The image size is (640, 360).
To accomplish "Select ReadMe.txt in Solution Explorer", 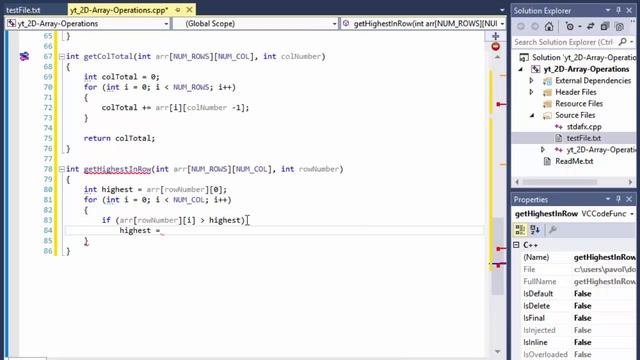I will pos(574,161).
